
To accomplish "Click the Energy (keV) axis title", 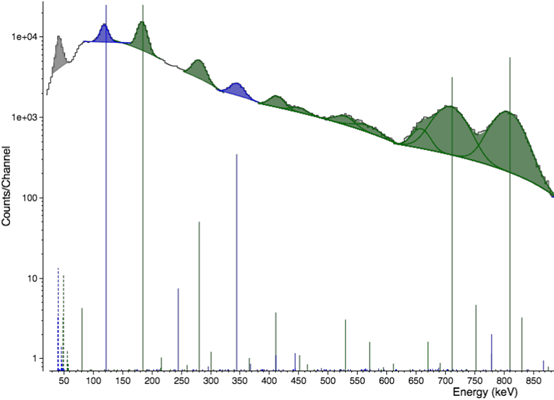I will click(x=485, y=392).
